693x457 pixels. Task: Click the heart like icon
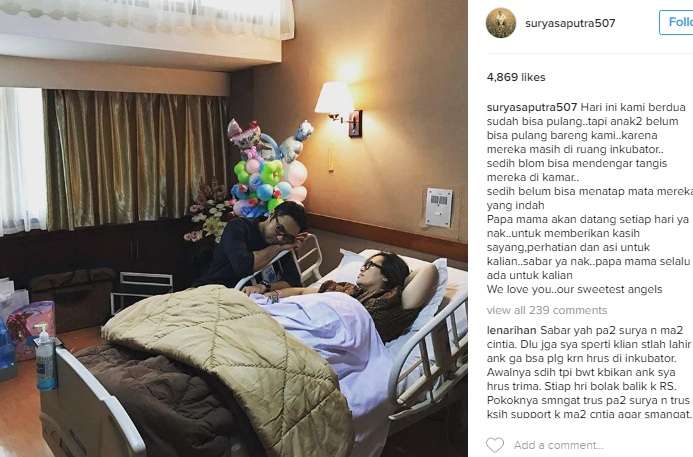pos(495,445)
